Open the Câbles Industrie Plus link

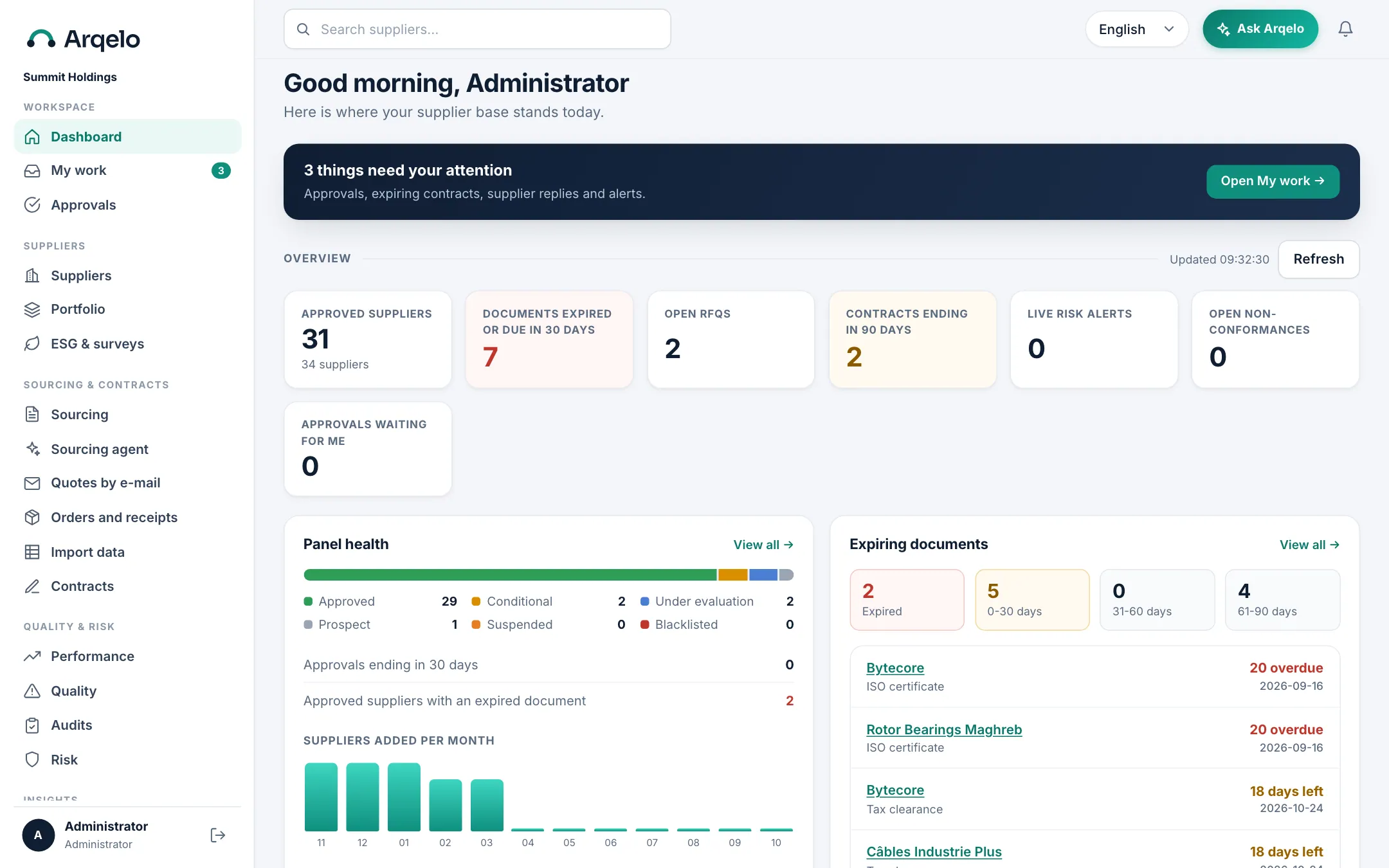(x=934, y=852)
